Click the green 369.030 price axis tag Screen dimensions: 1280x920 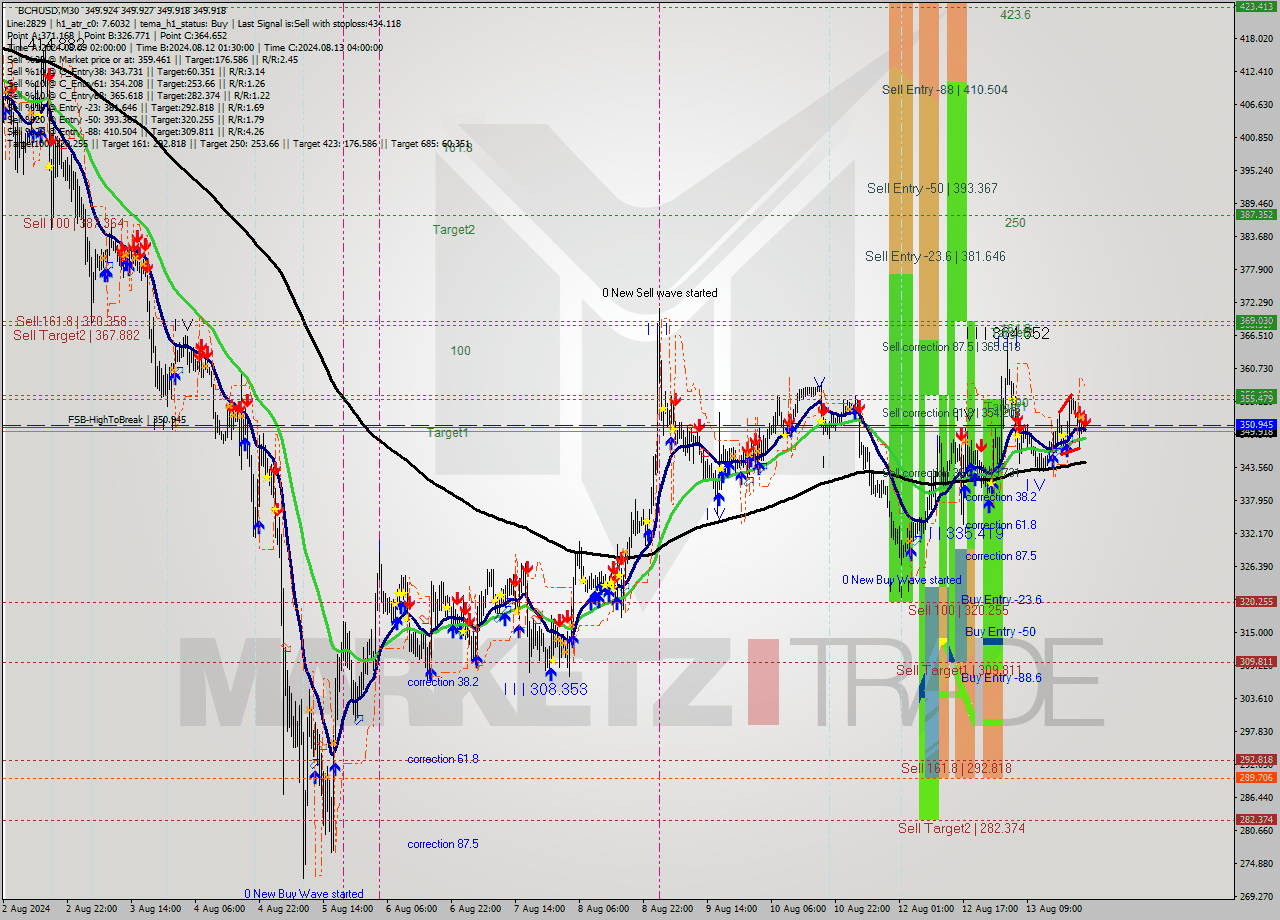tap(1256, 321)
